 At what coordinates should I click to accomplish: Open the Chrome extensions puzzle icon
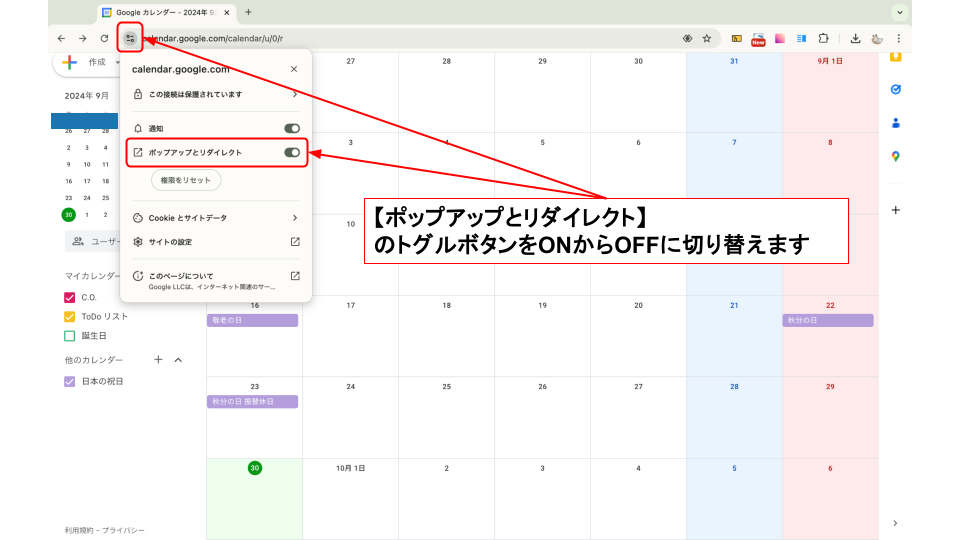tap(823, 39)
